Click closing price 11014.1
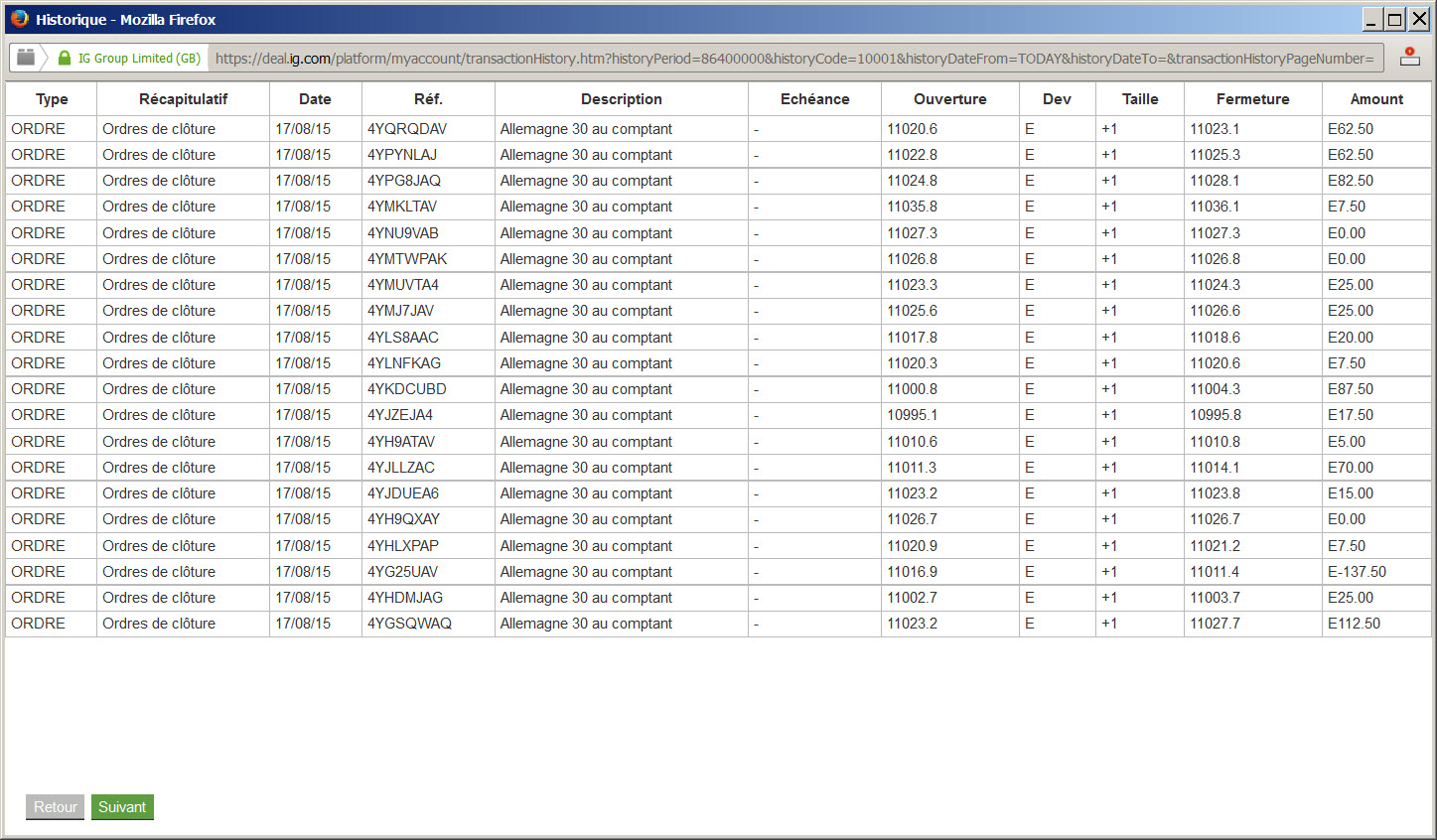Image resolution: width=1437 pixels, height=840 pixels. click(1216, 468)
